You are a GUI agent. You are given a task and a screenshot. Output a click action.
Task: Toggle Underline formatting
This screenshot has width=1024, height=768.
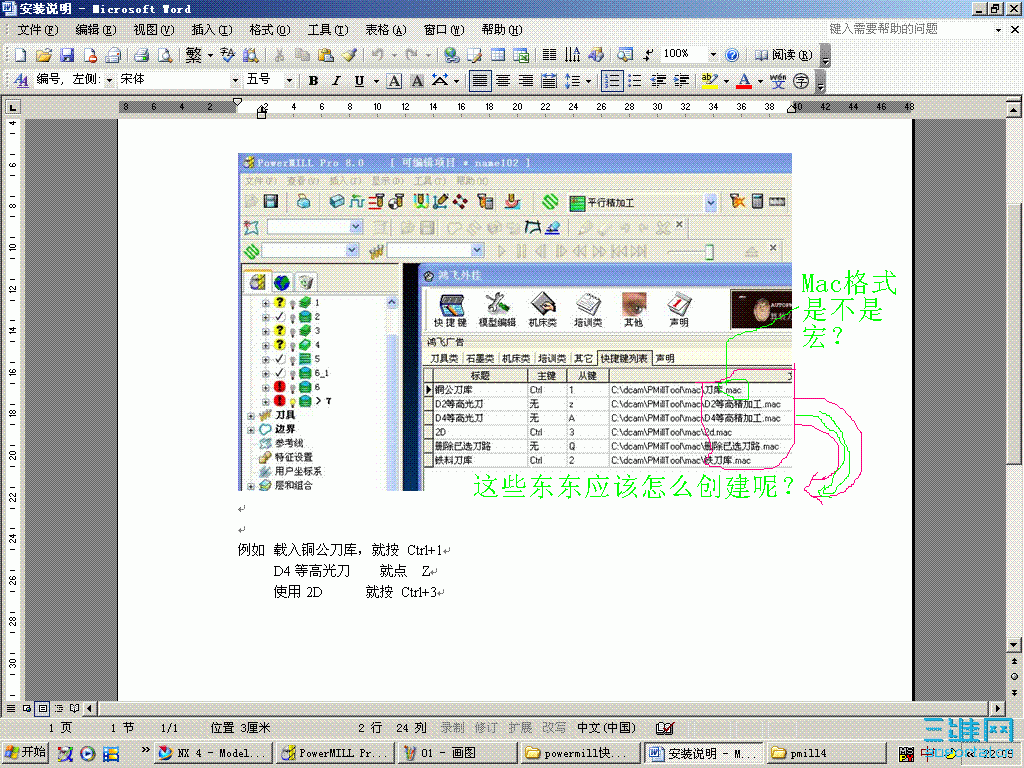tap(359, 81)
